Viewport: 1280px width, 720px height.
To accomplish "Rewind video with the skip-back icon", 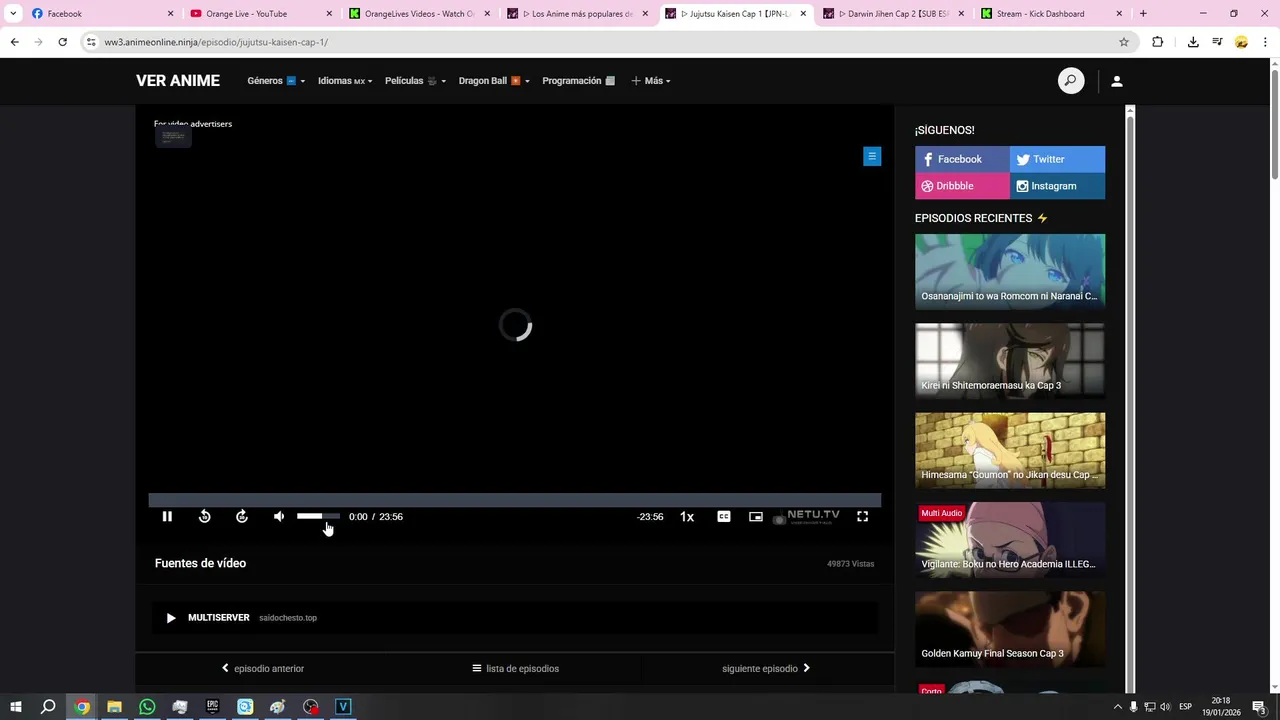I will pyautogui.click(x=204, y=517).
